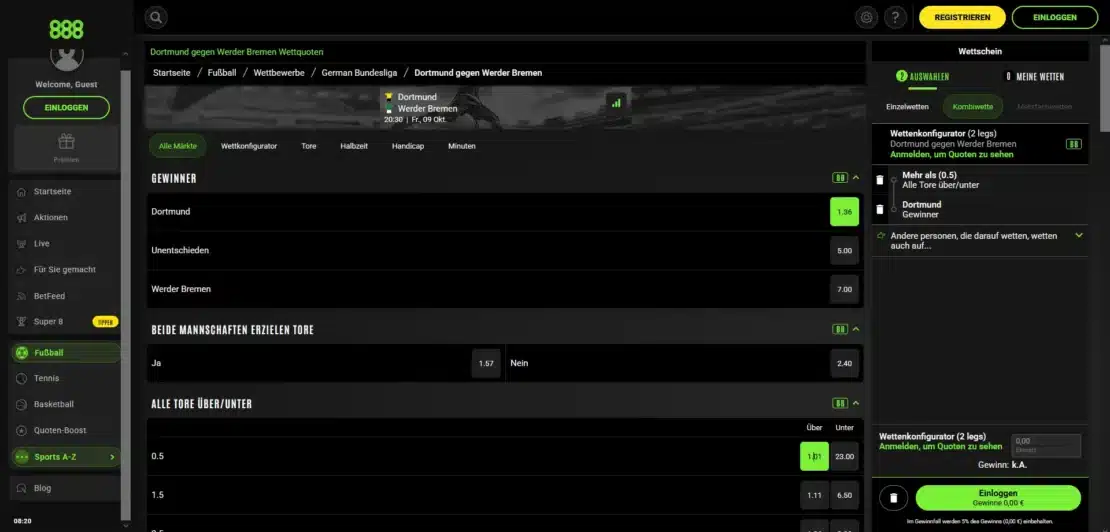Click the Für Sie gemacht icon
Screen dimensions: 1110x532
21,270
